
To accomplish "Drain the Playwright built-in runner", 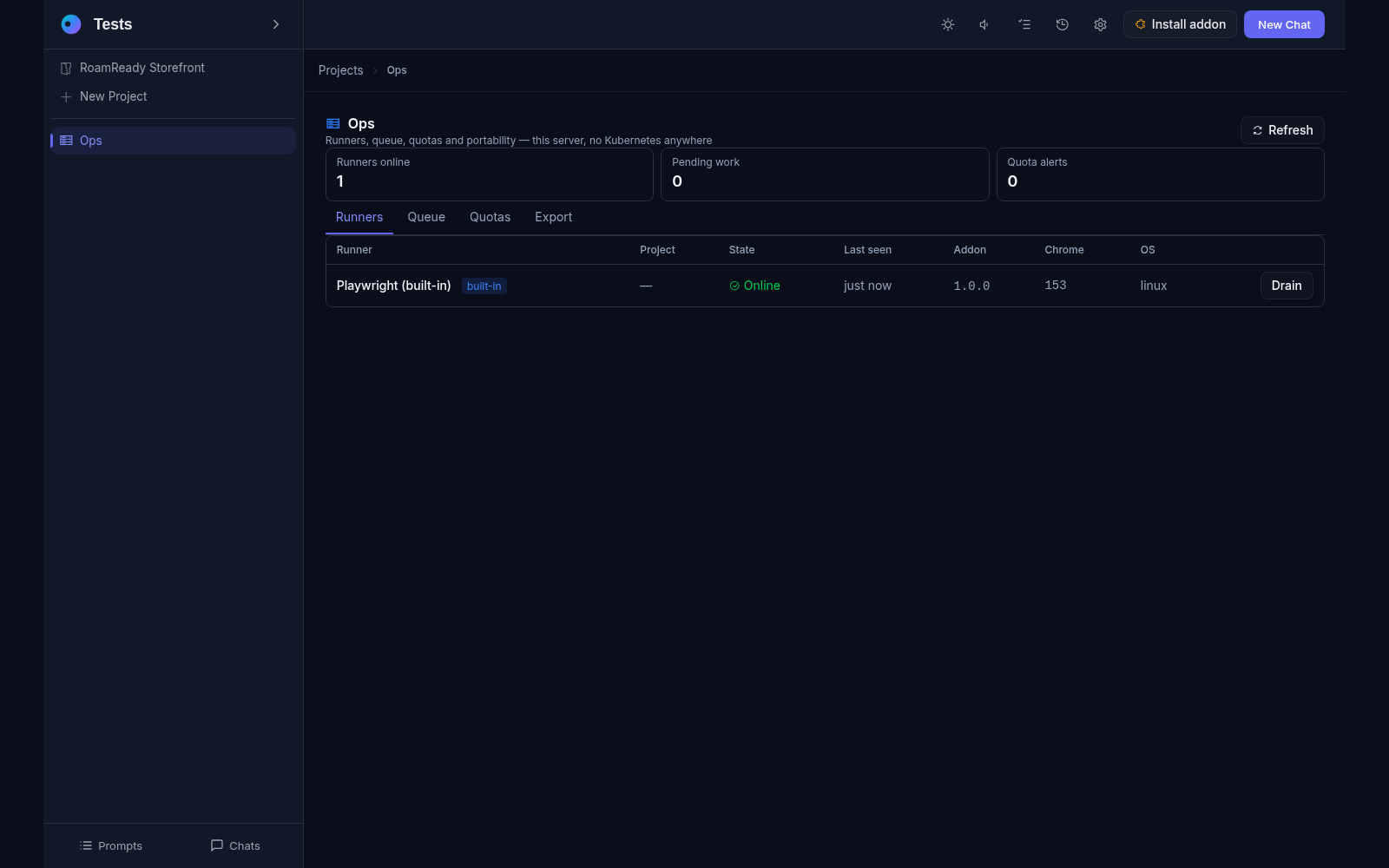I will point(1287,286).
